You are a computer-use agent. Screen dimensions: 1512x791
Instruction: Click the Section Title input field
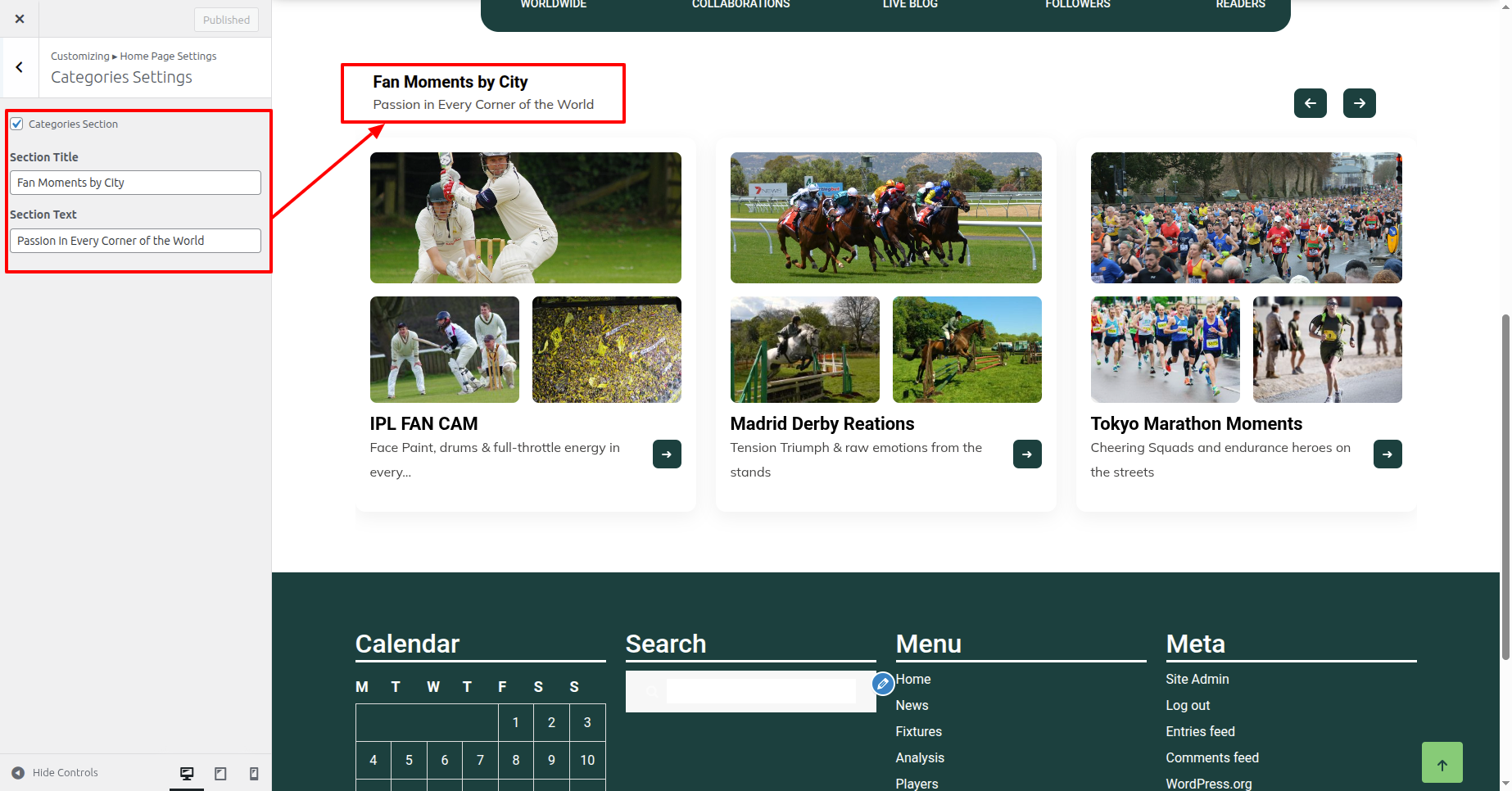click(135, 183)
